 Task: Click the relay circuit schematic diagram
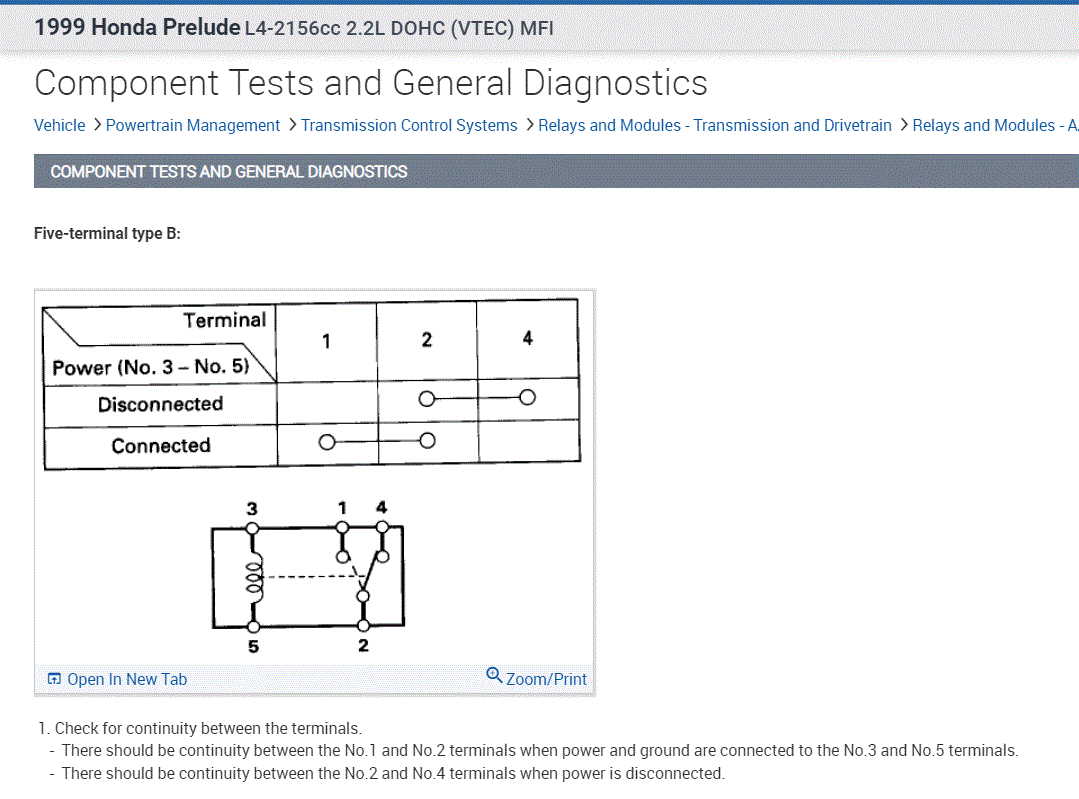pos(308,577)
